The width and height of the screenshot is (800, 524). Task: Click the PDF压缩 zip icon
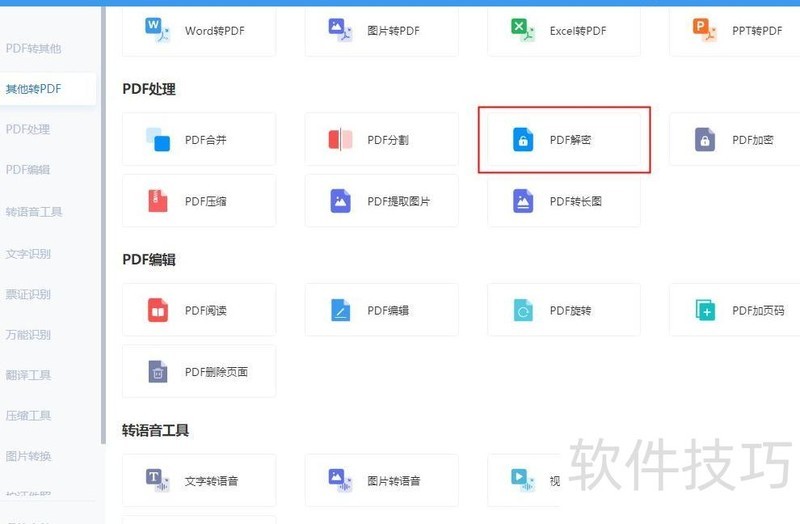tap(158, 201)
